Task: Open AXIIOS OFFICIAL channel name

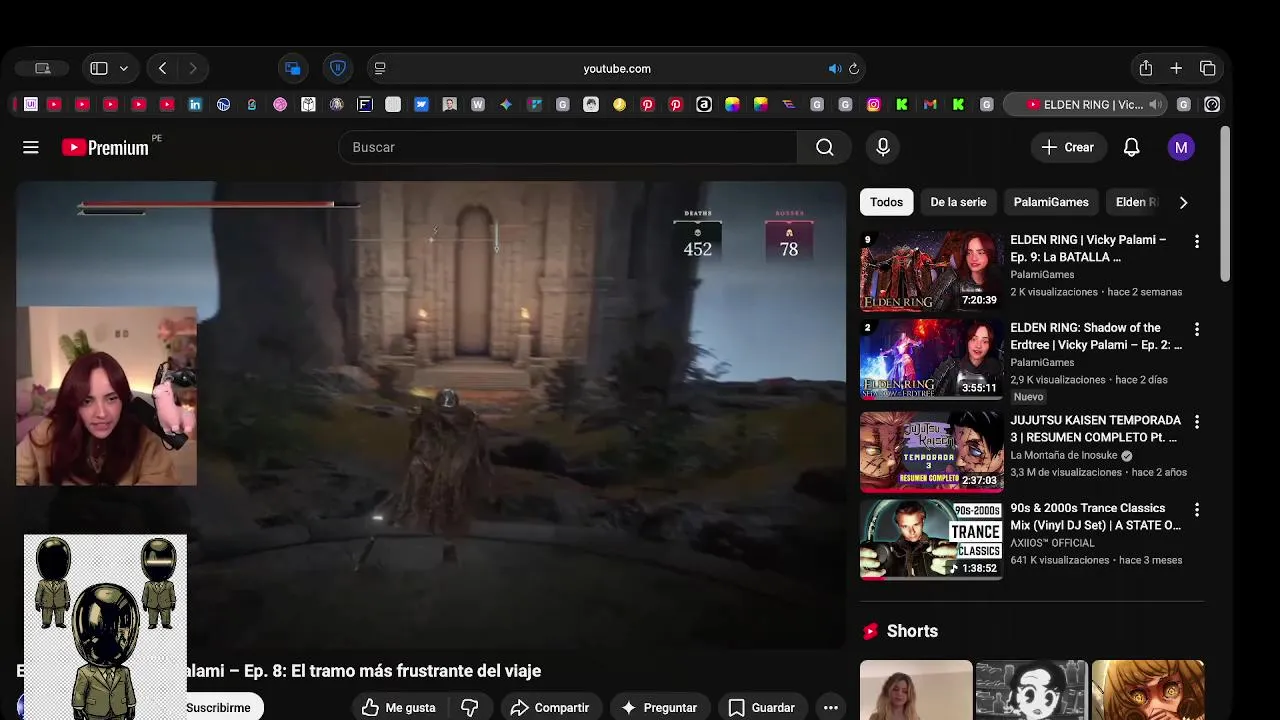Action: pos(1052,543)
